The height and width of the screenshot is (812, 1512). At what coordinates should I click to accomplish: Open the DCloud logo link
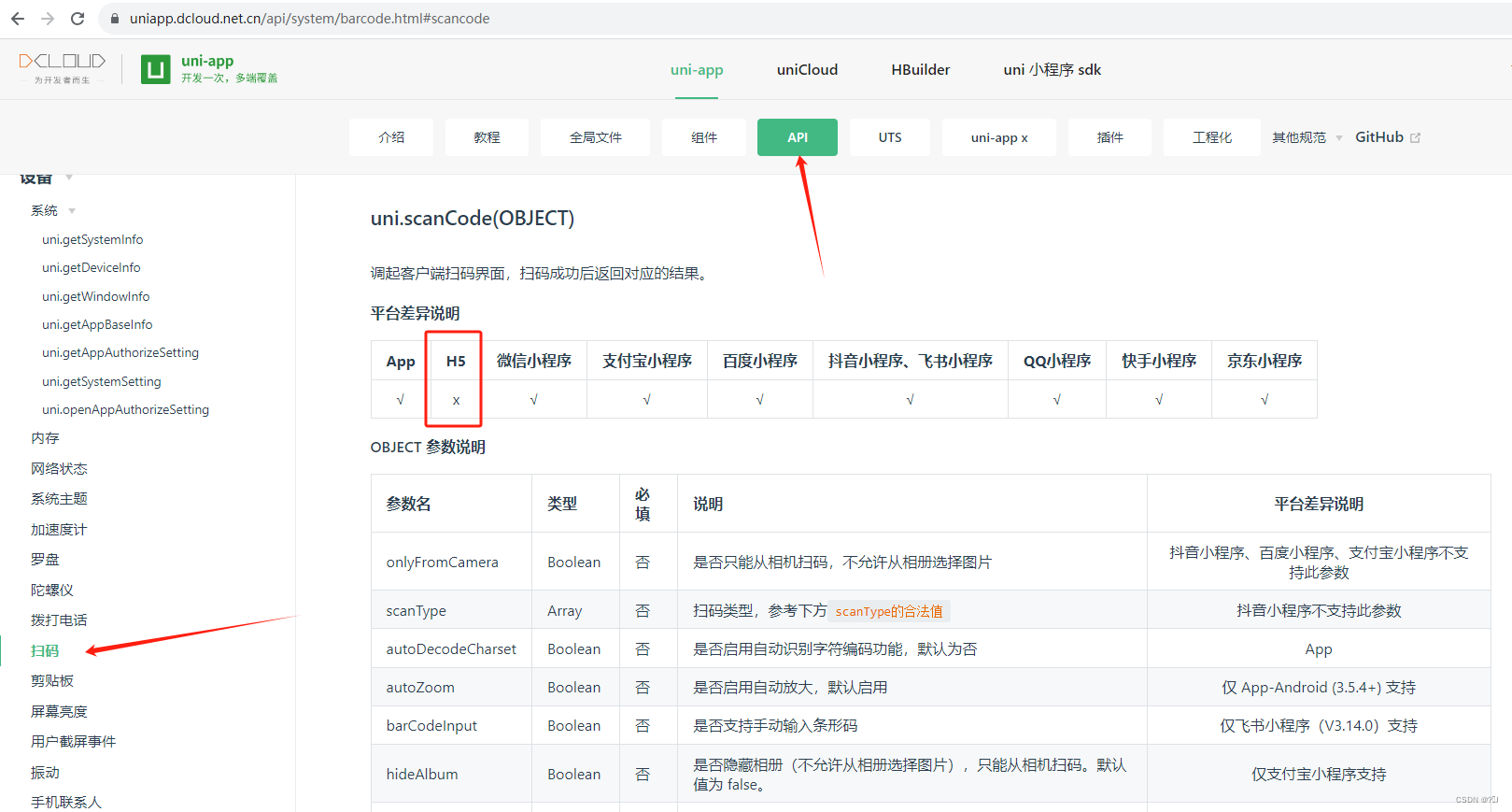point(63,68)
